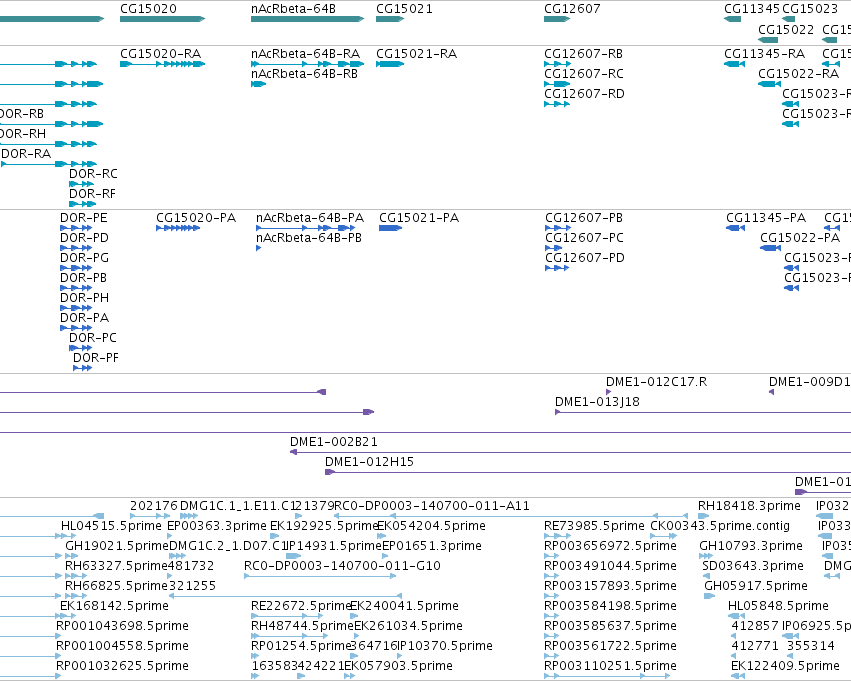Click EST RH48744.5prime label
The height and width of the screenshot is (681, 851).
pyautogui.click(x=302, y=627)
